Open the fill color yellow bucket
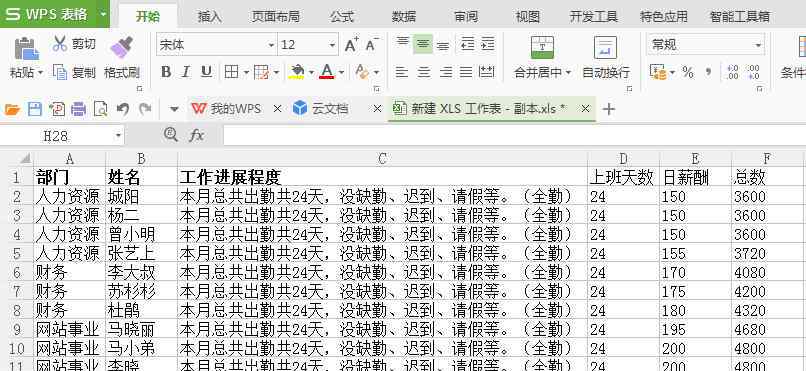 point(297,71)
